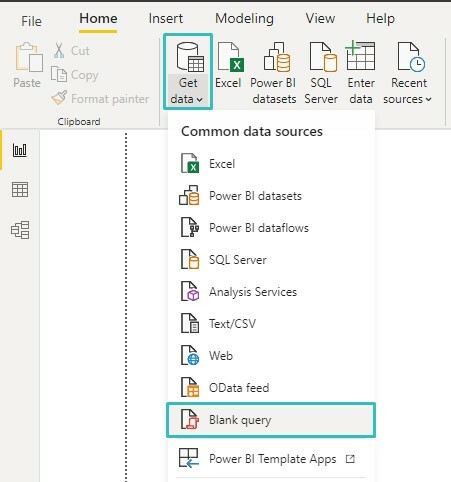Click Power BI datasets ribbon icon
451x482 pixels.
coord(277,57)
